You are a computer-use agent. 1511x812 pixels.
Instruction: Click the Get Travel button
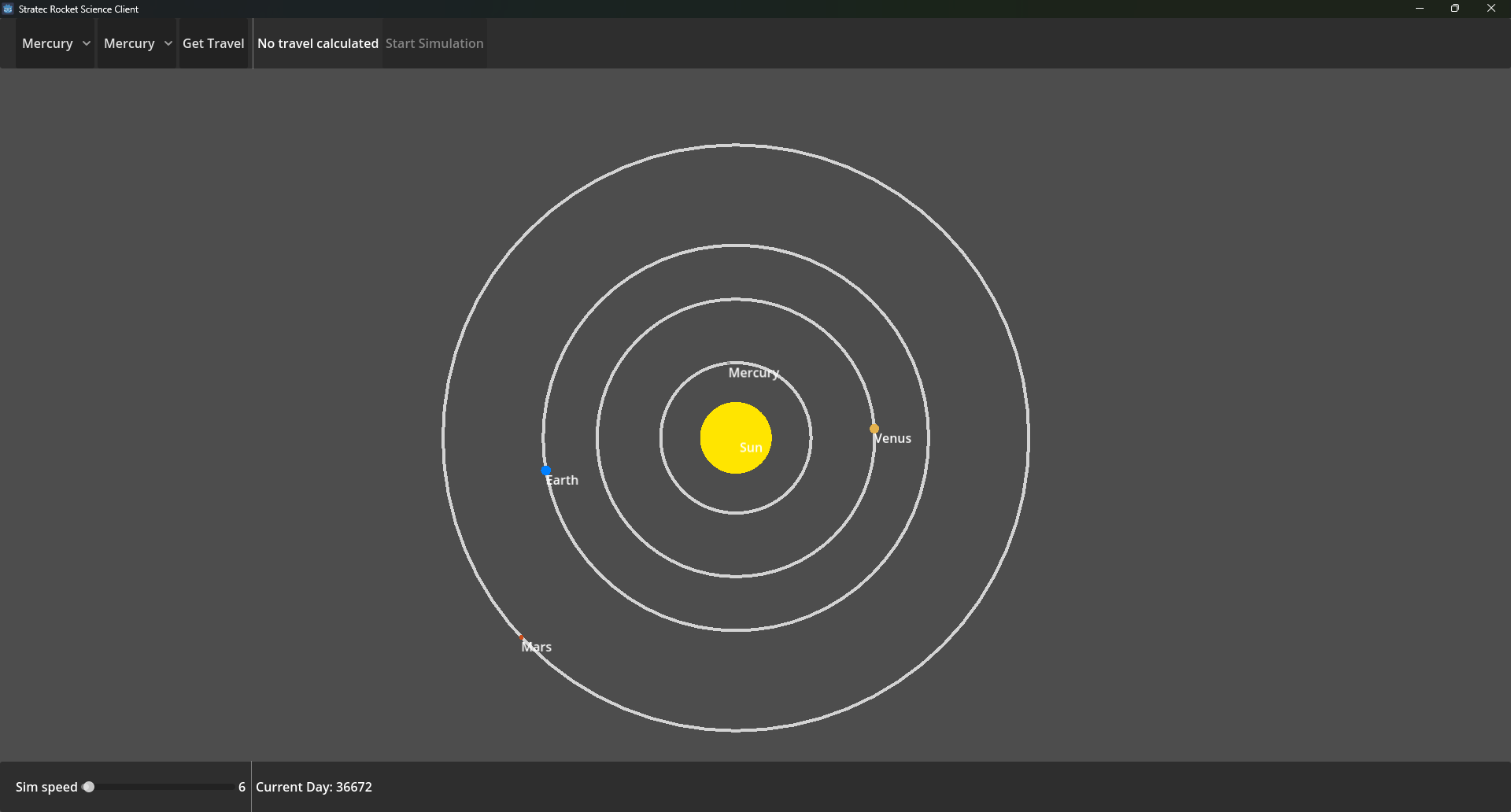[x=213, y=43]
